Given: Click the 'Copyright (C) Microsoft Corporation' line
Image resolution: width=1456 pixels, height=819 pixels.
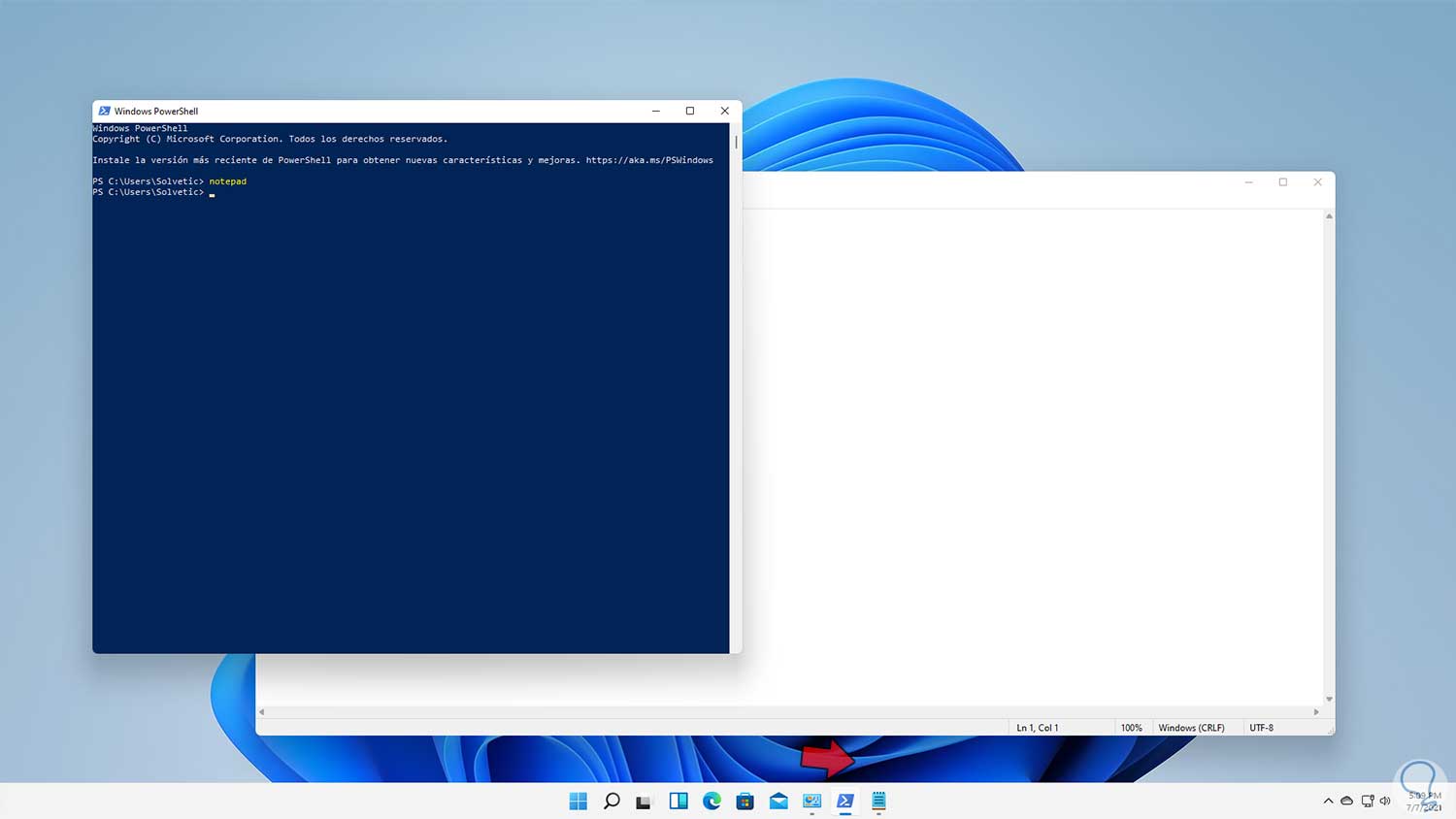Looking at the screenshot, I should pyautogui.click(x=270, y=139).
